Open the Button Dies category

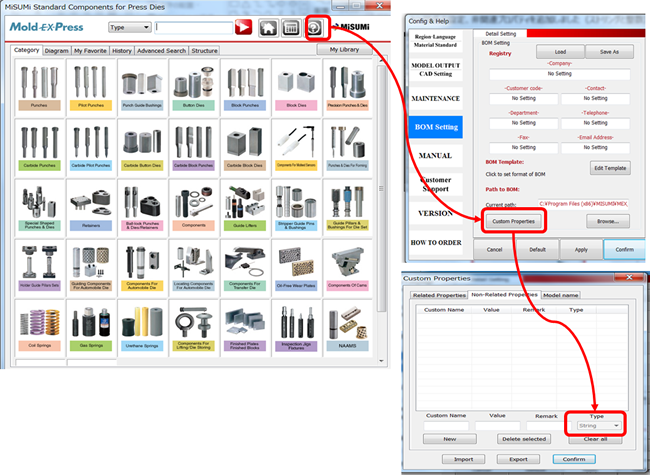(x=194, y=87)
